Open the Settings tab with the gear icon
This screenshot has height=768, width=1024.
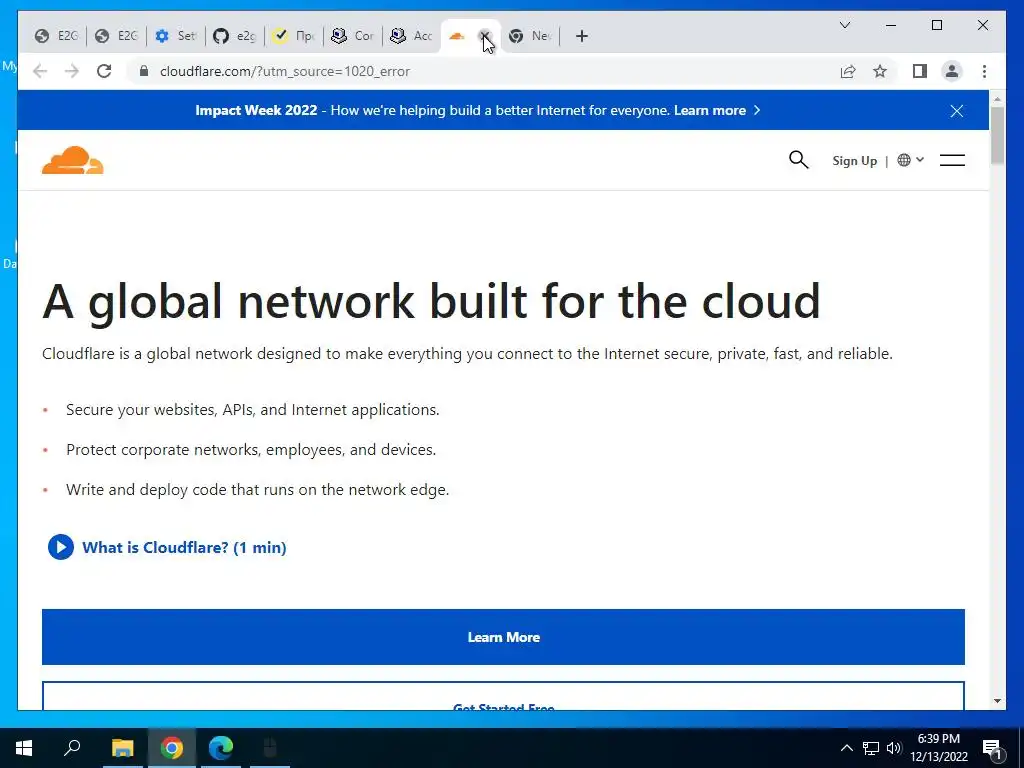point(176,36)
